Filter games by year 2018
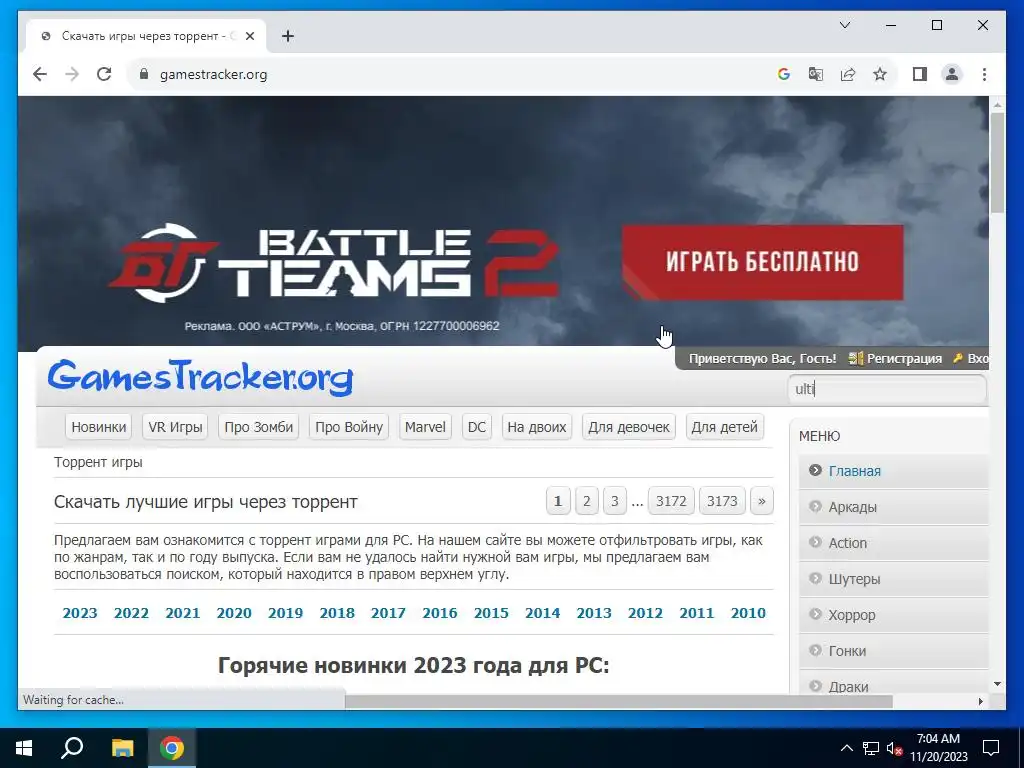Image resolution: width=1024 pixels, height=768 pixels. 337,613
